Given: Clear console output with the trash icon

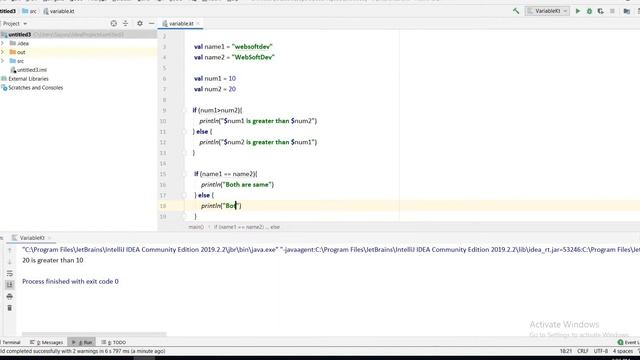Looking at the screenshot, I should pyautogui.click(x=9, y=308).
